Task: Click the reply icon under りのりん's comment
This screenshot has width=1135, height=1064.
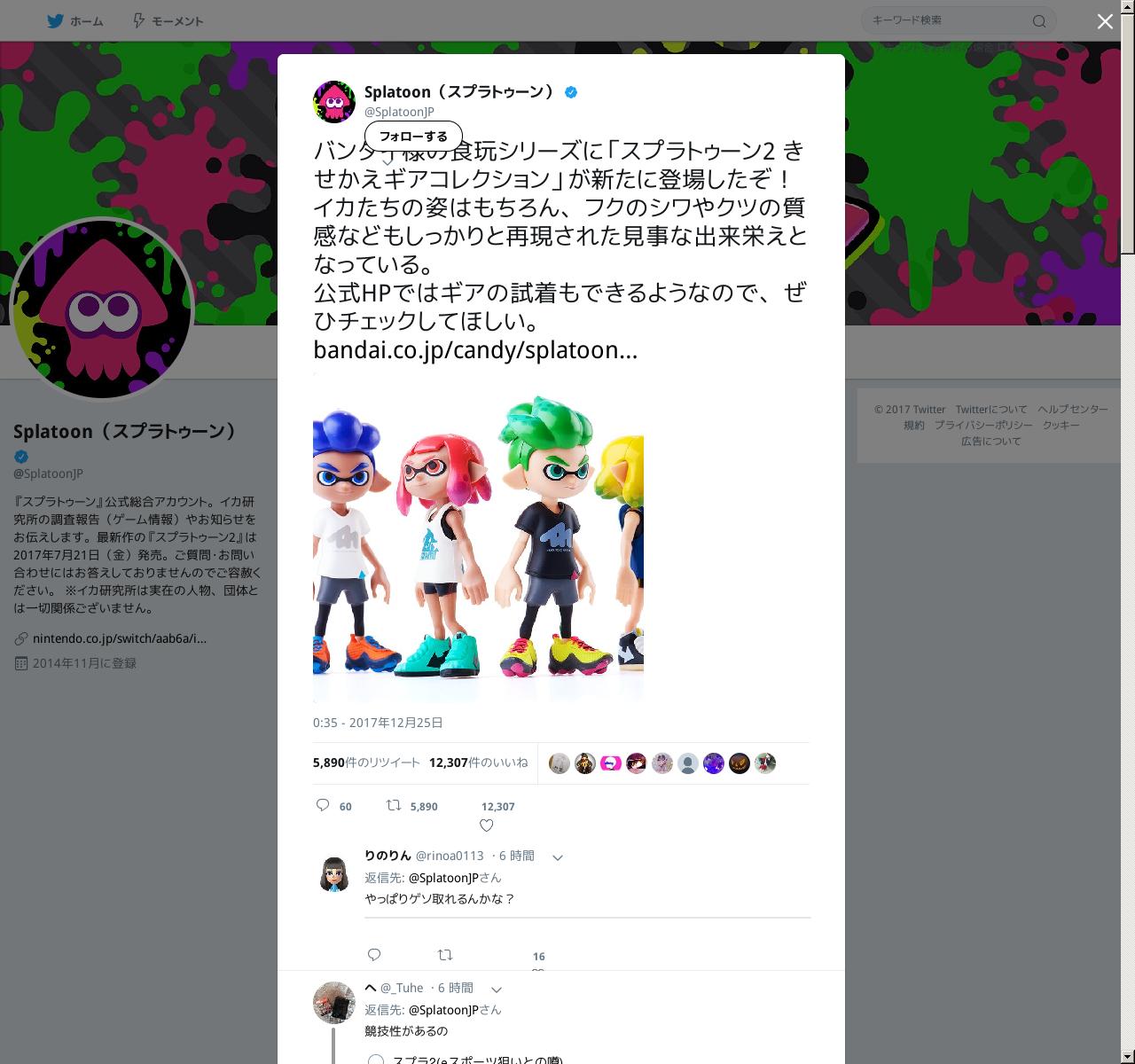Action: click(x=374, y=954)
